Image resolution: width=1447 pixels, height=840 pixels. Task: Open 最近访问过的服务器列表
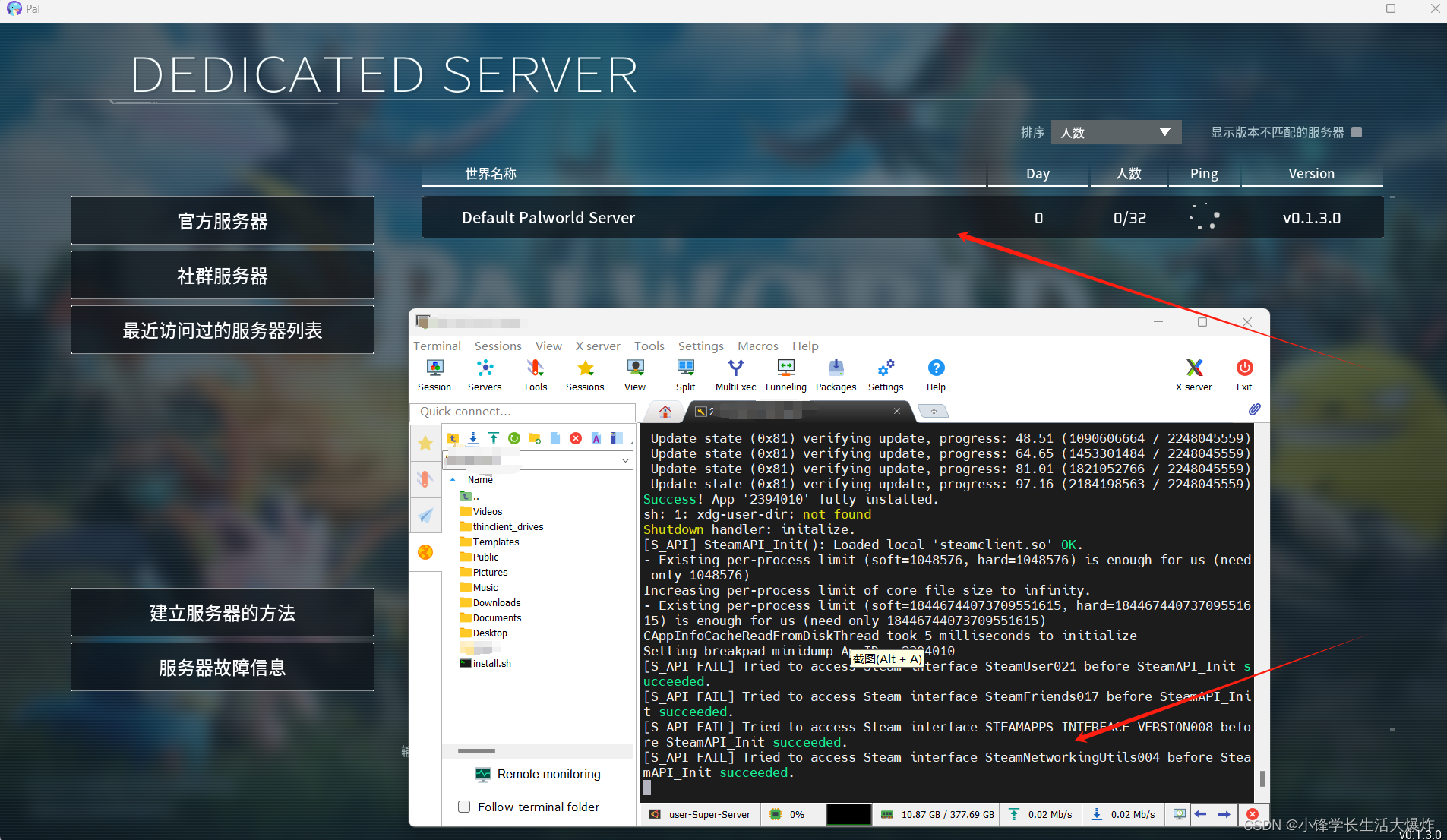[x=223, y=330]
